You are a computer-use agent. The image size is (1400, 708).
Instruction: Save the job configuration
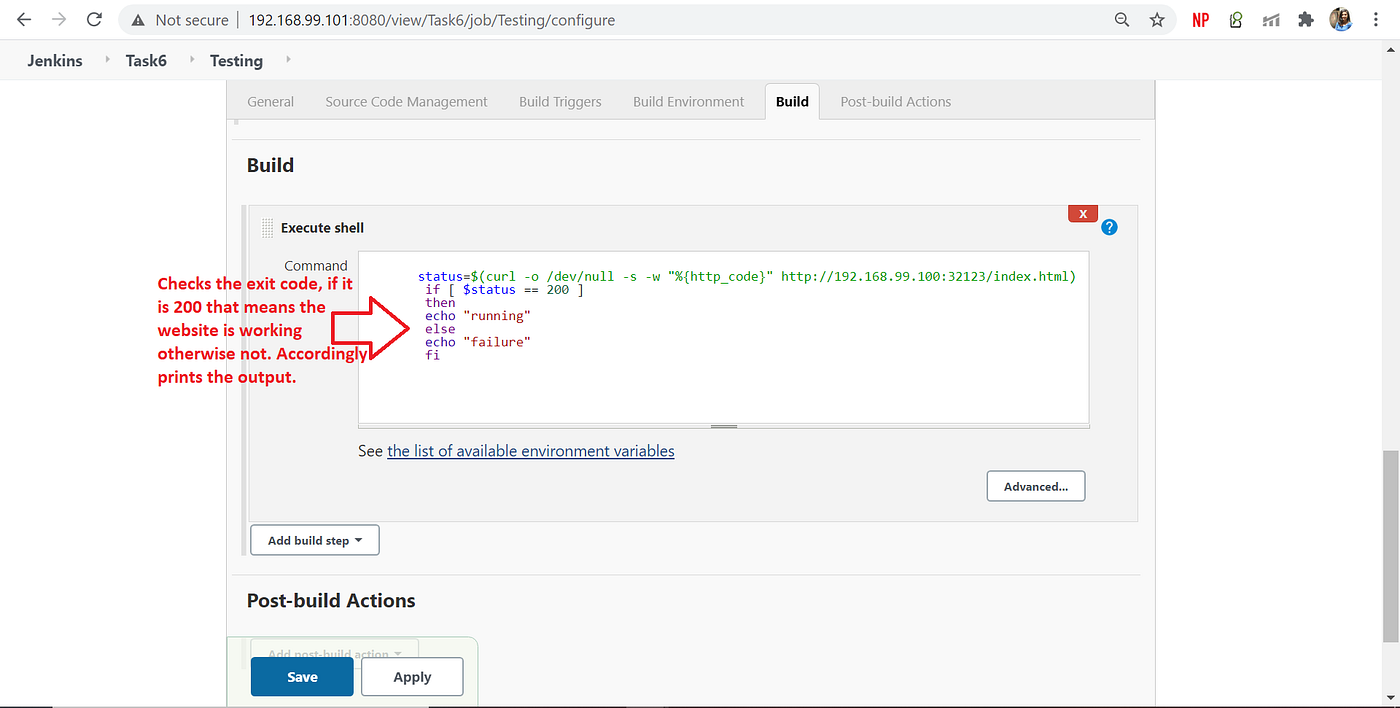[302, 677]
